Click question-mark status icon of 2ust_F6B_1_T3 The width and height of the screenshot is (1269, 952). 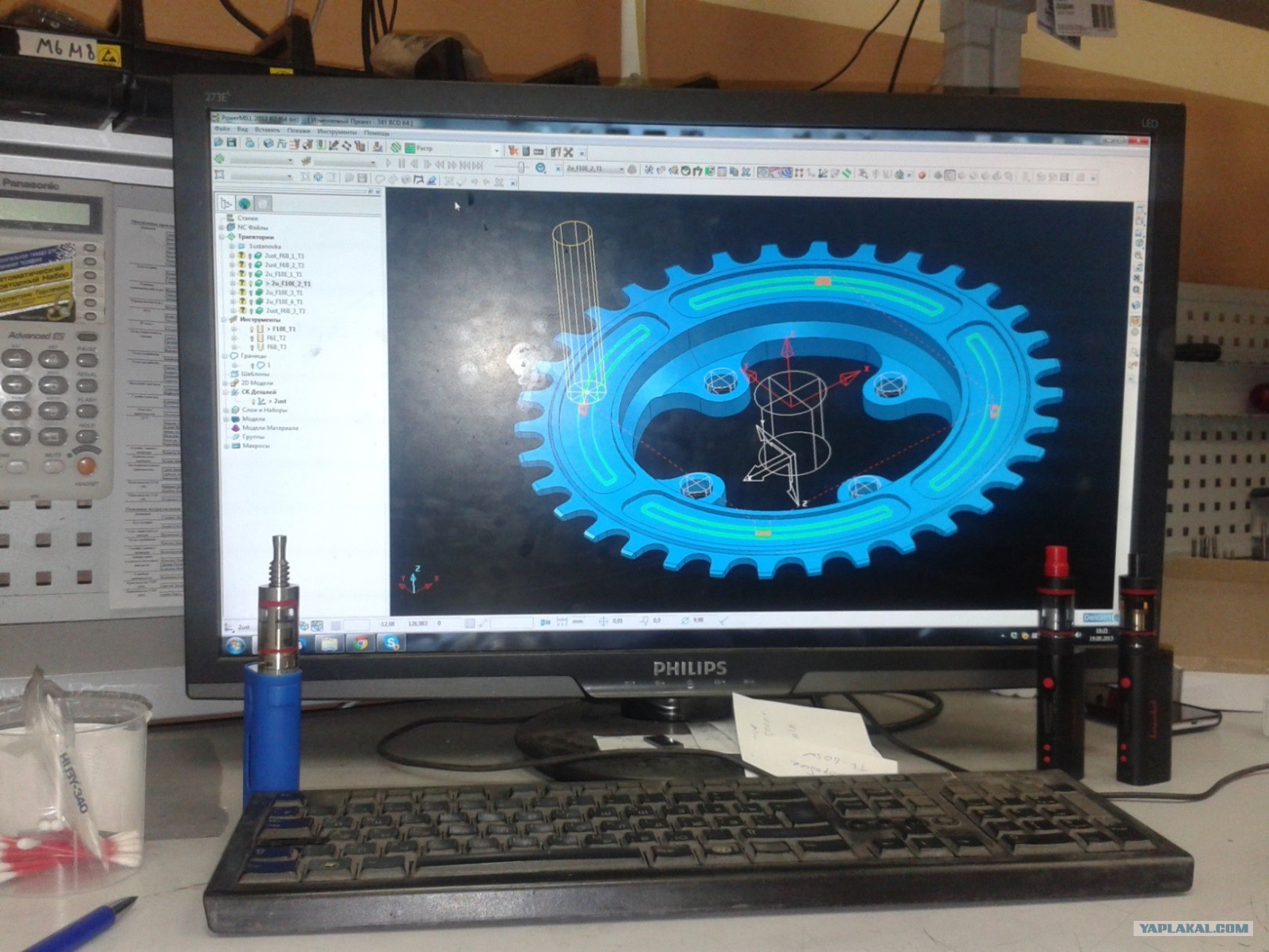tap(241, 256)
